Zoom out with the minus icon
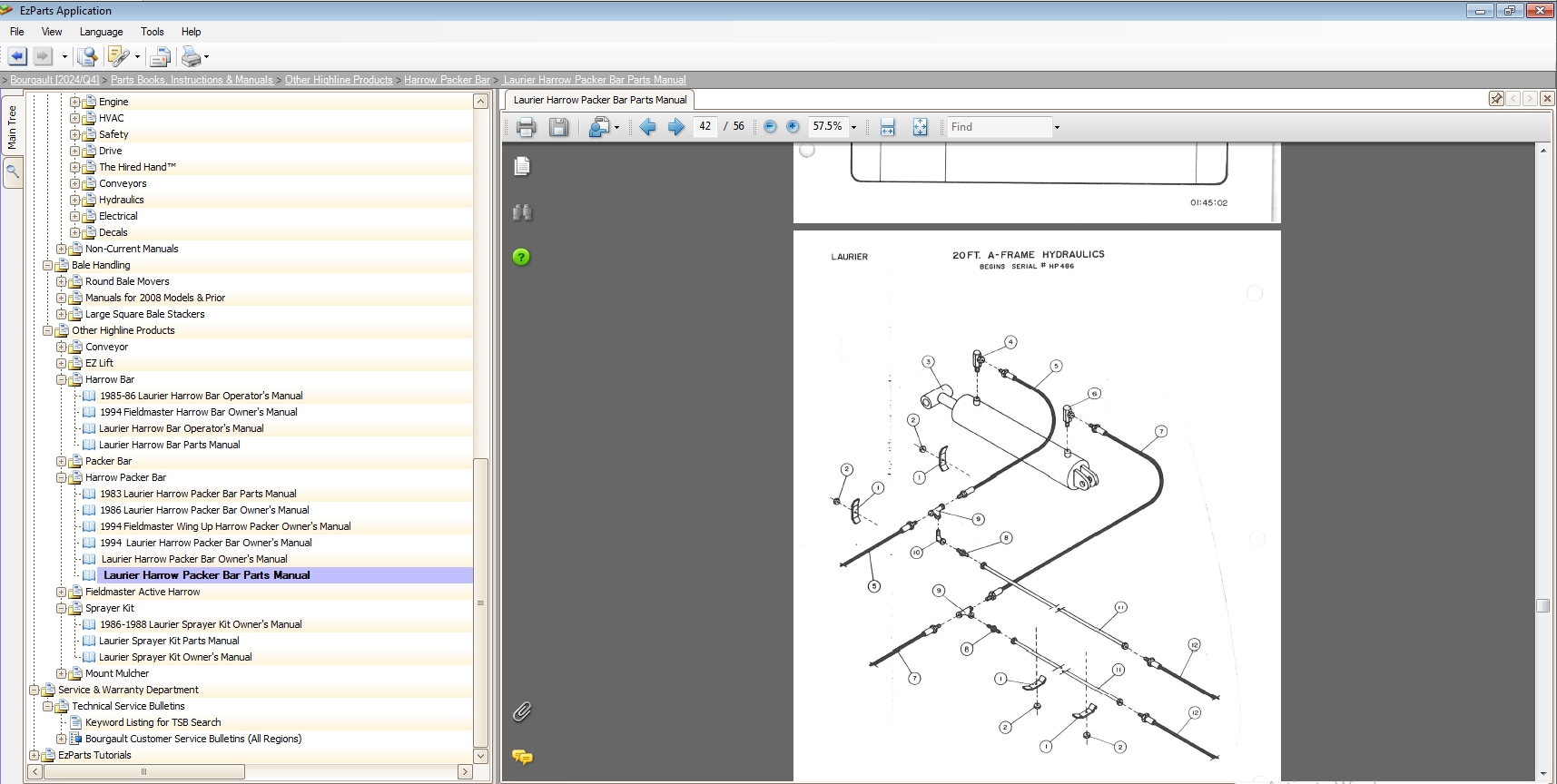The width and height of the screenshot is (1557, 784). click(770, 127)
